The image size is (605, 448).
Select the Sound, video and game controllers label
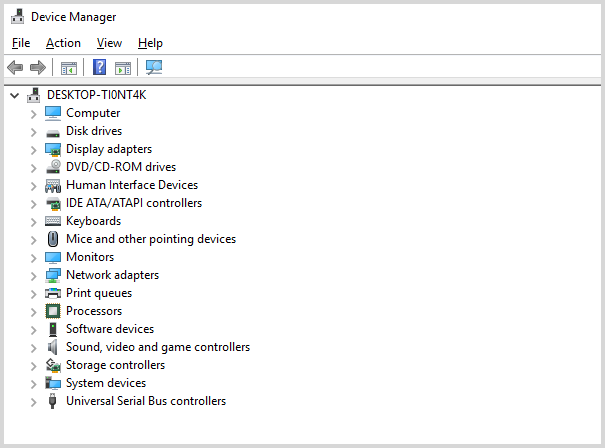(158, 347)
